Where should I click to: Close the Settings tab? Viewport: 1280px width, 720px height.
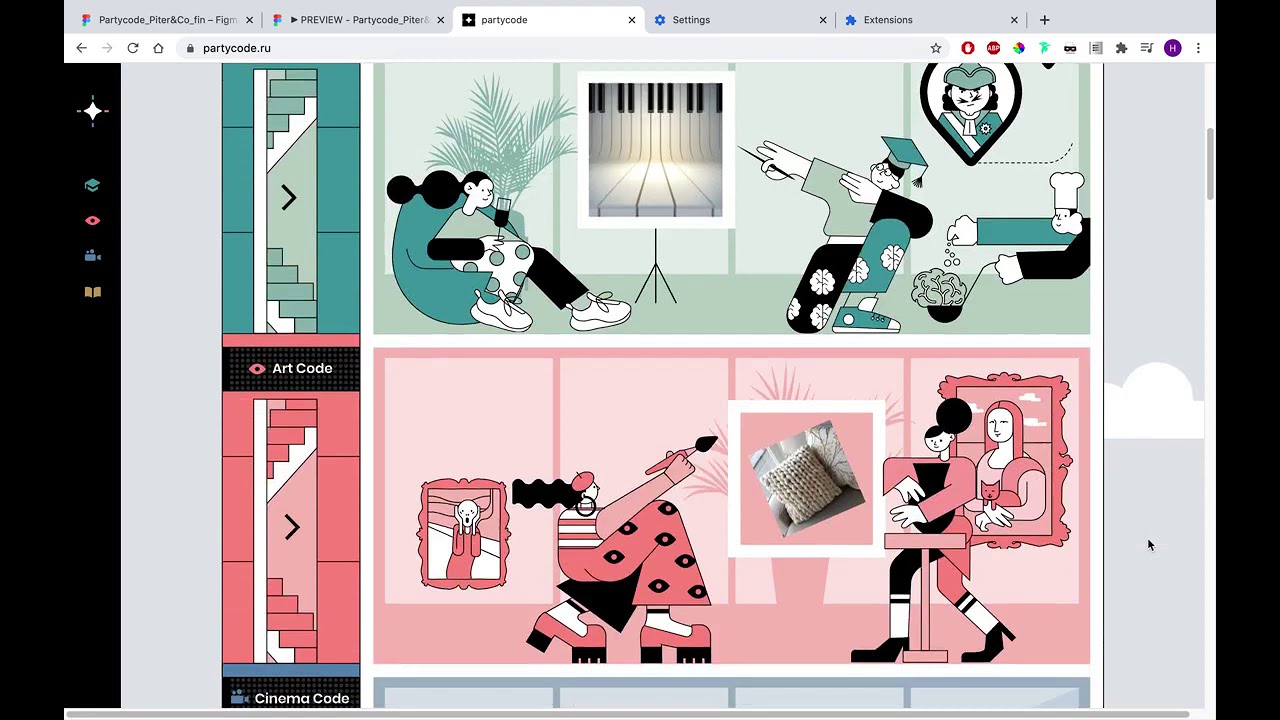[823, 20]
